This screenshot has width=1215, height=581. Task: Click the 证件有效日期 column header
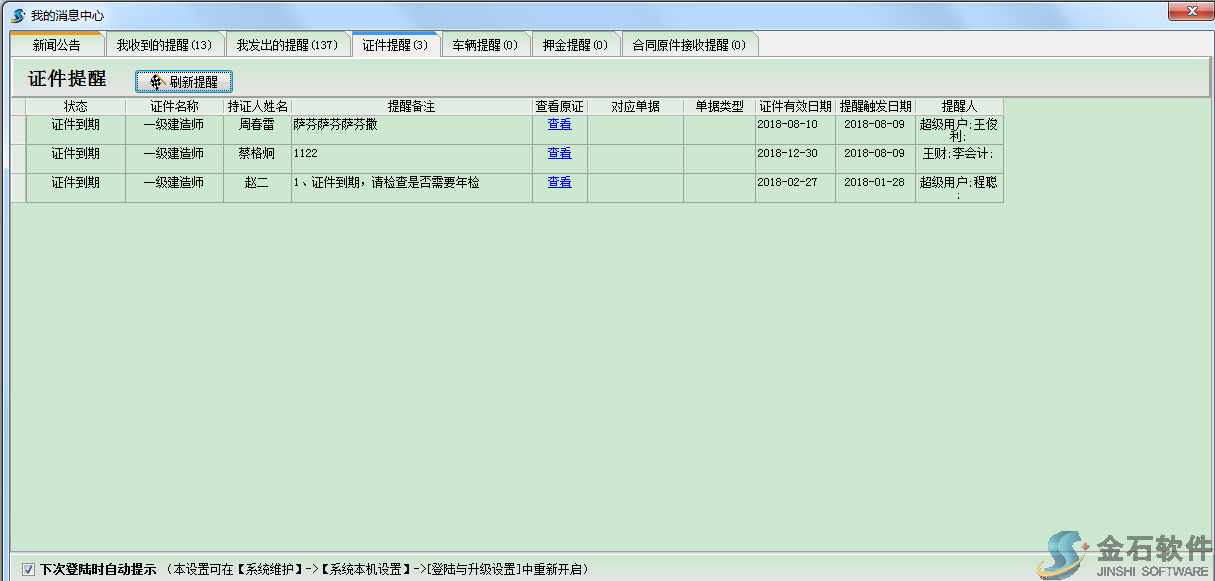click(794, 105)
